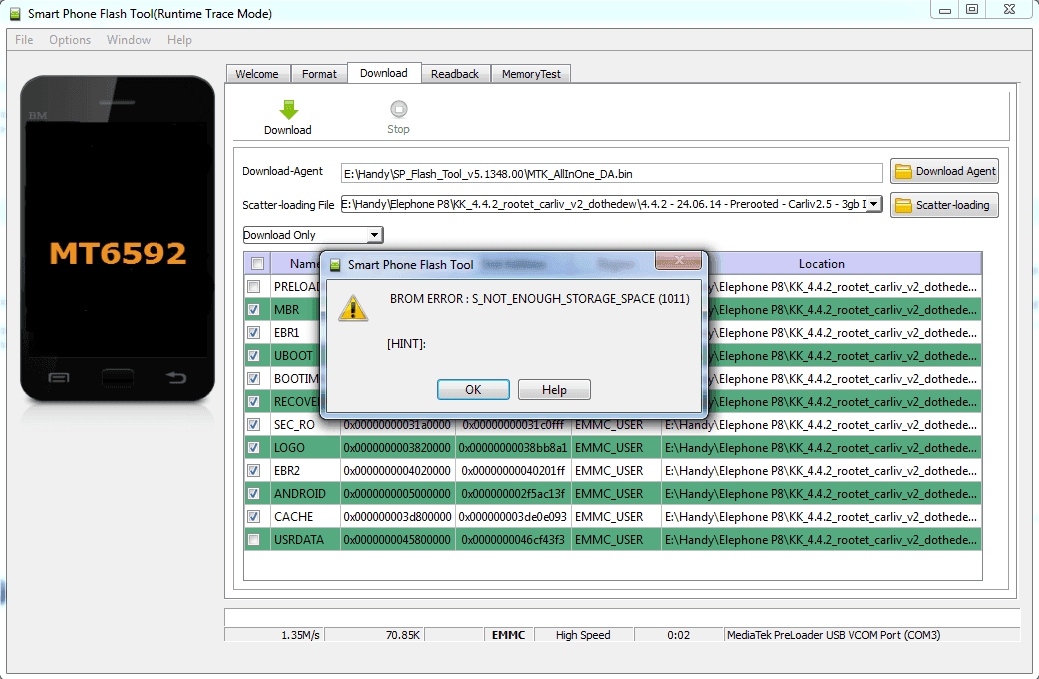Click LOGO begin address 0x0000000003820000

[x=398, y=448]
